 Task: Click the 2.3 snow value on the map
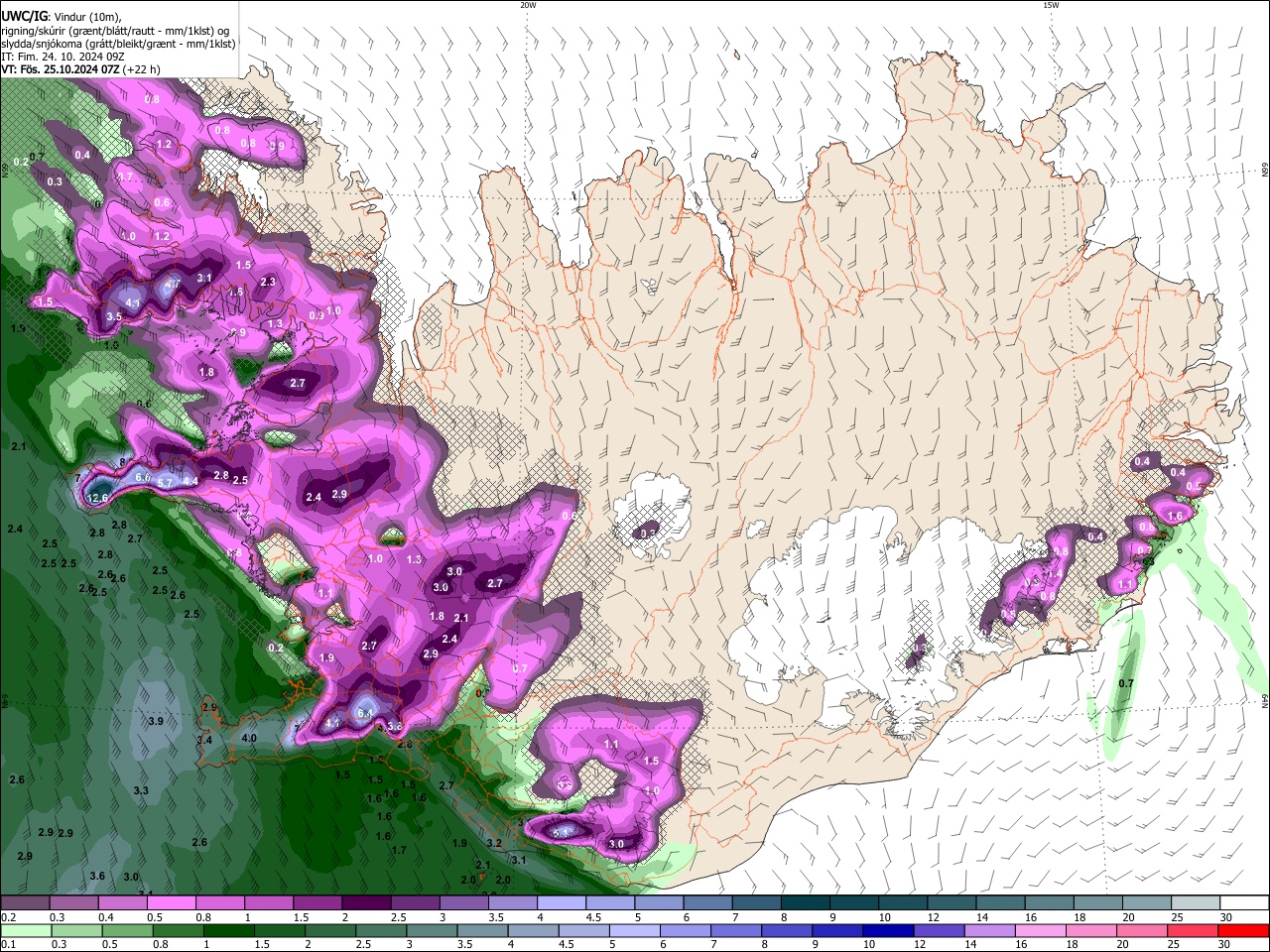point(267,282)
